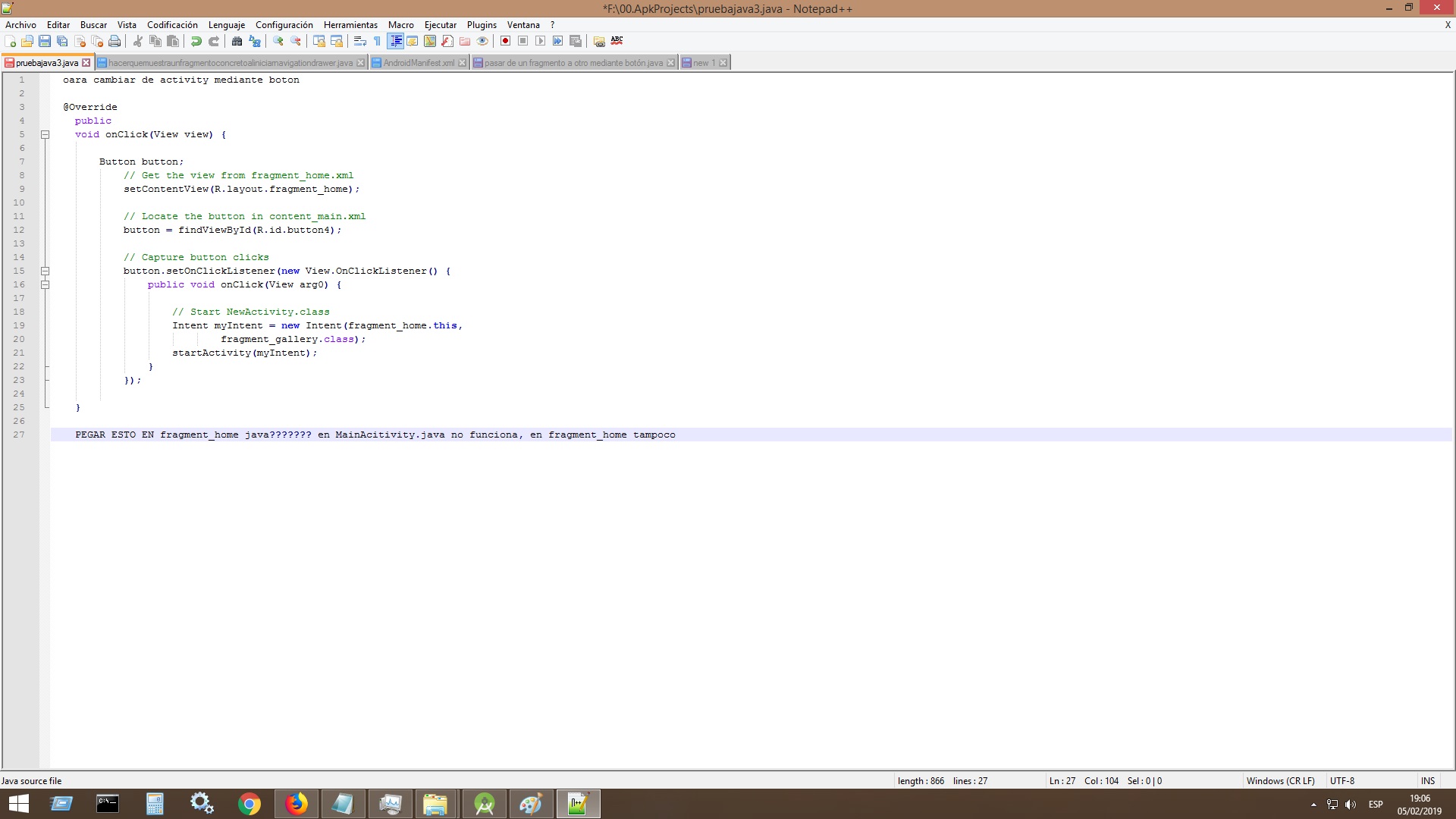Open a file using the folder icon

[x=27, y=41]
